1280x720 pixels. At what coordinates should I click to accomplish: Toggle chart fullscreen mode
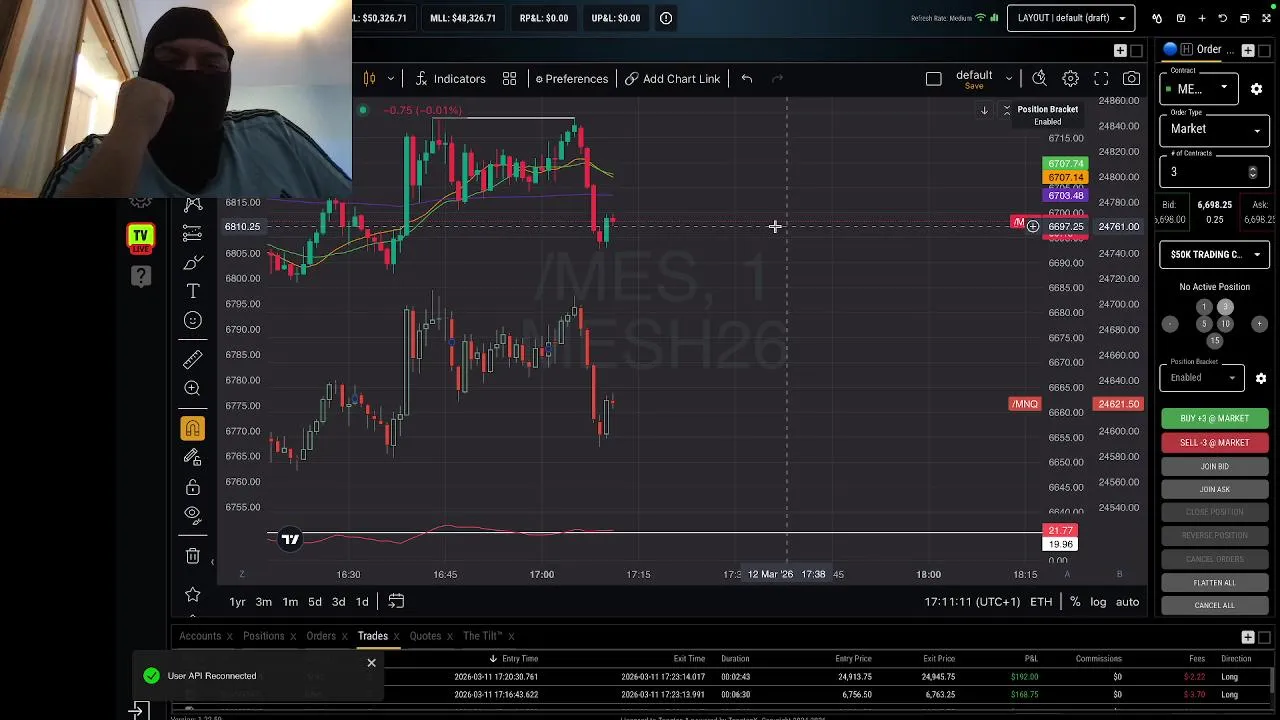1101,79
